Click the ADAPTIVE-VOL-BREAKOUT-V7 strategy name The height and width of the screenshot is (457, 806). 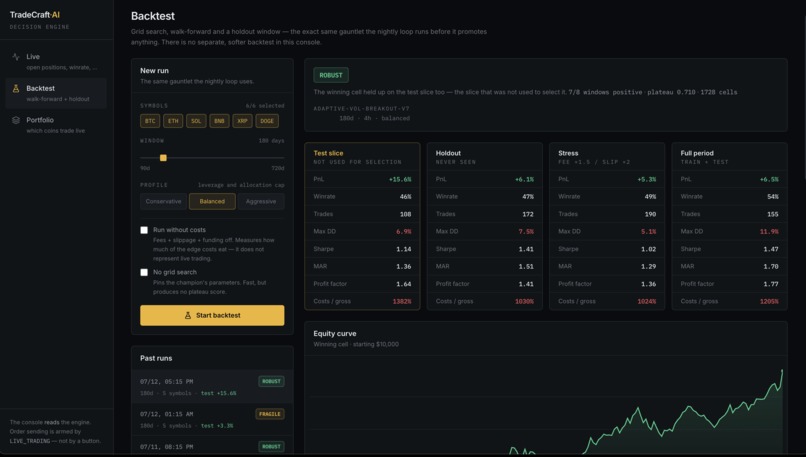361,109
